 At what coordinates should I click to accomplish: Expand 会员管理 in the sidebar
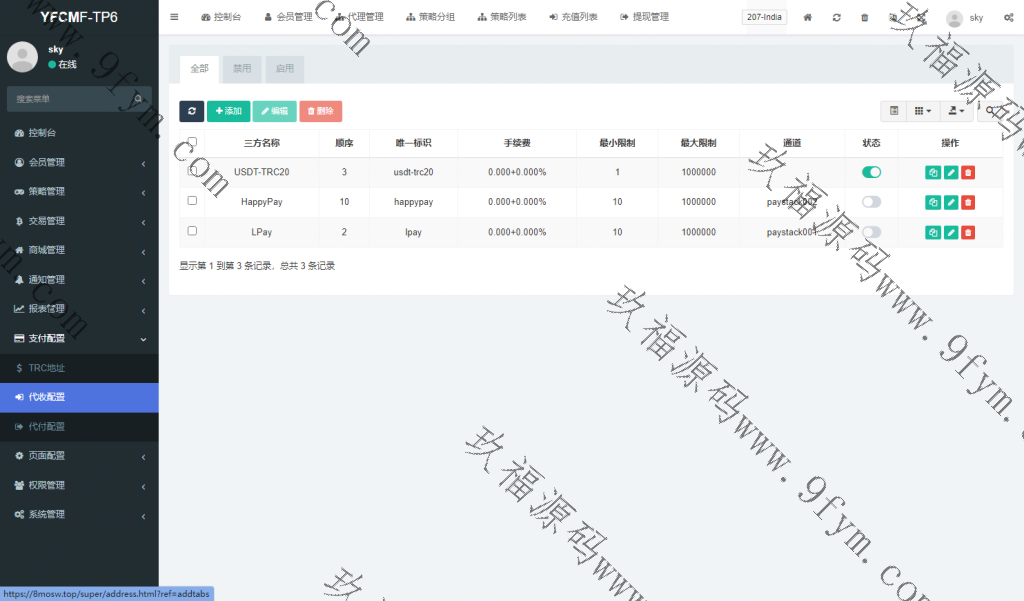tap(79, 162)
